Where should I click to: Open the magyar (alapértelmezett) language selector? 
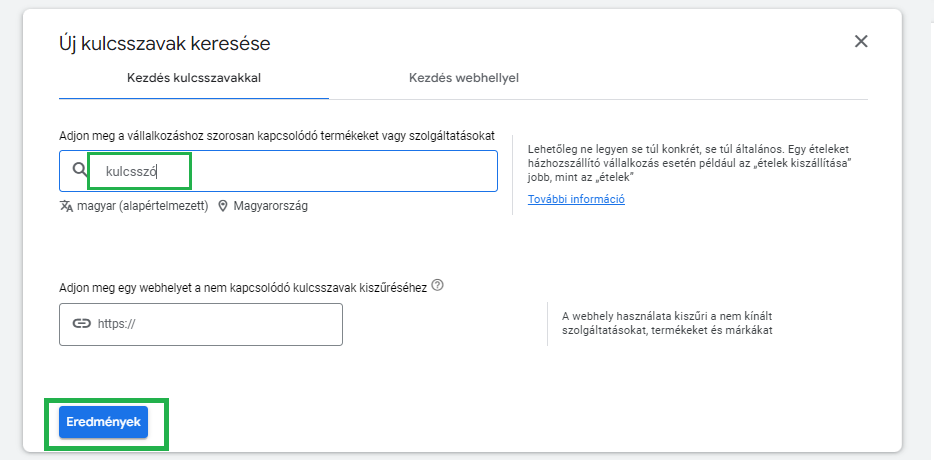(x=142, y=206)
